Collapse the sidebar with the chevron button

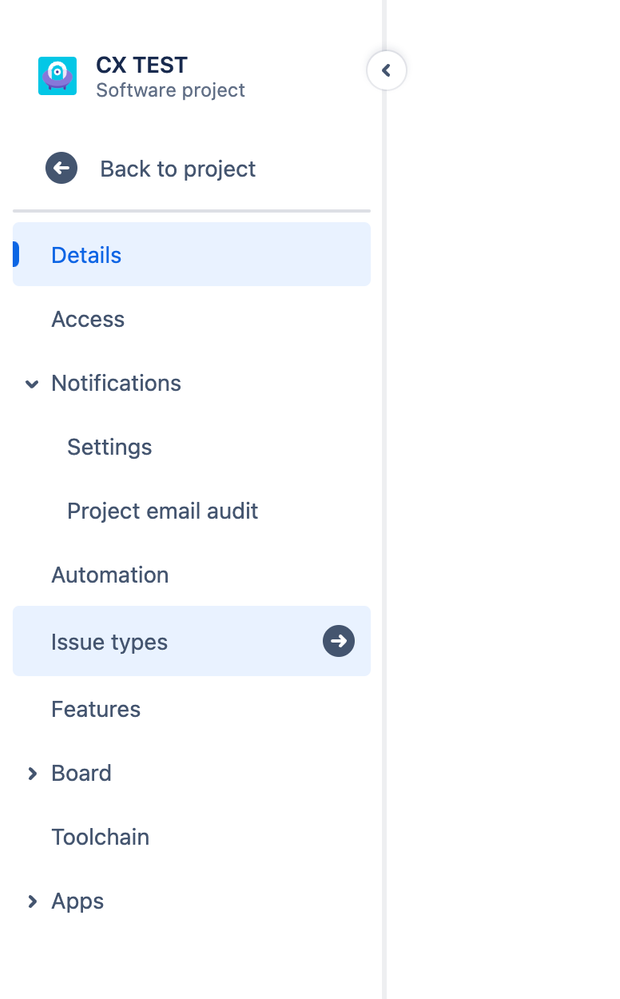pos(386,71)
